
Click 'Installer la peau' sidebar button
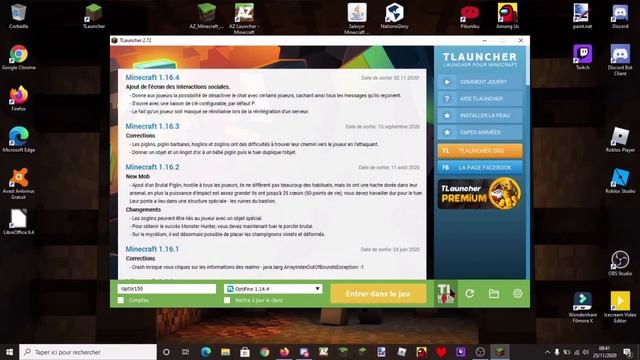[x=480, y=116]
